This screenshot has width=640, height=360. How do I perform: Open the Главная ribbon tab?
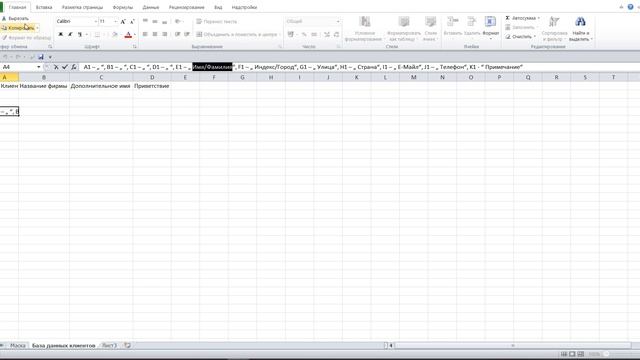click(x=17, y=7)
